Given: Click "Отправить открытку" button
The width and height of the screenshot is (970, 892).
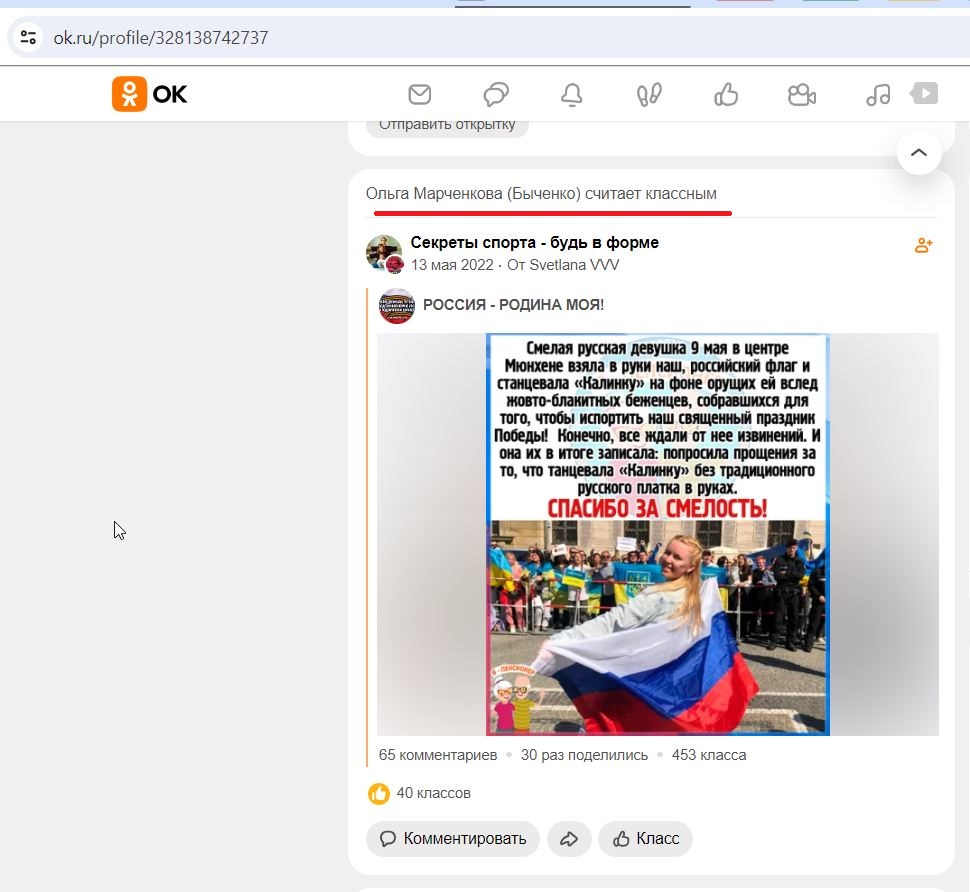Looking at the screenshot, I should (447, 125).
